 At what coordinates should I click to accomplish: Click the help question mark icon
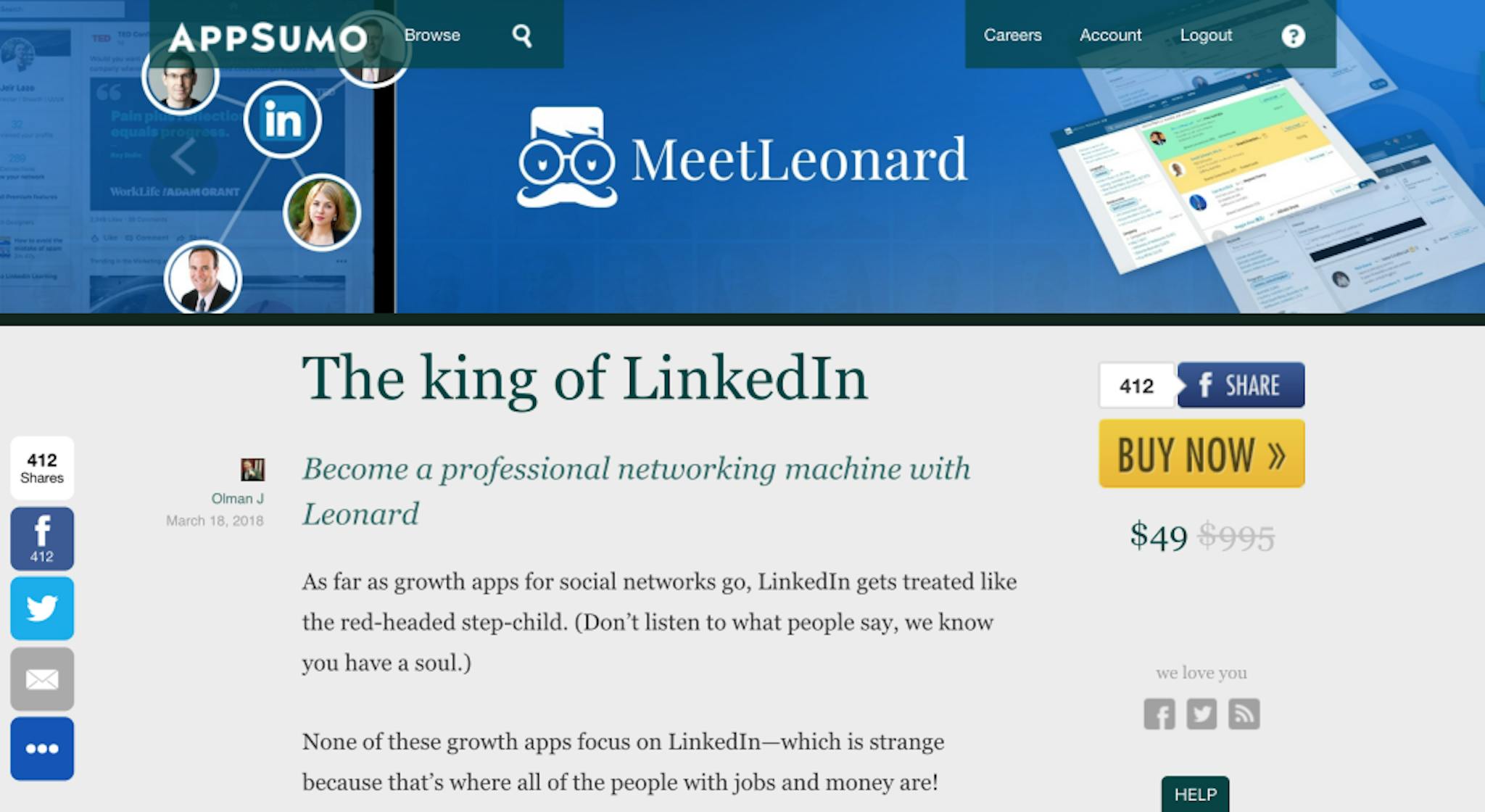point(1293,36)
